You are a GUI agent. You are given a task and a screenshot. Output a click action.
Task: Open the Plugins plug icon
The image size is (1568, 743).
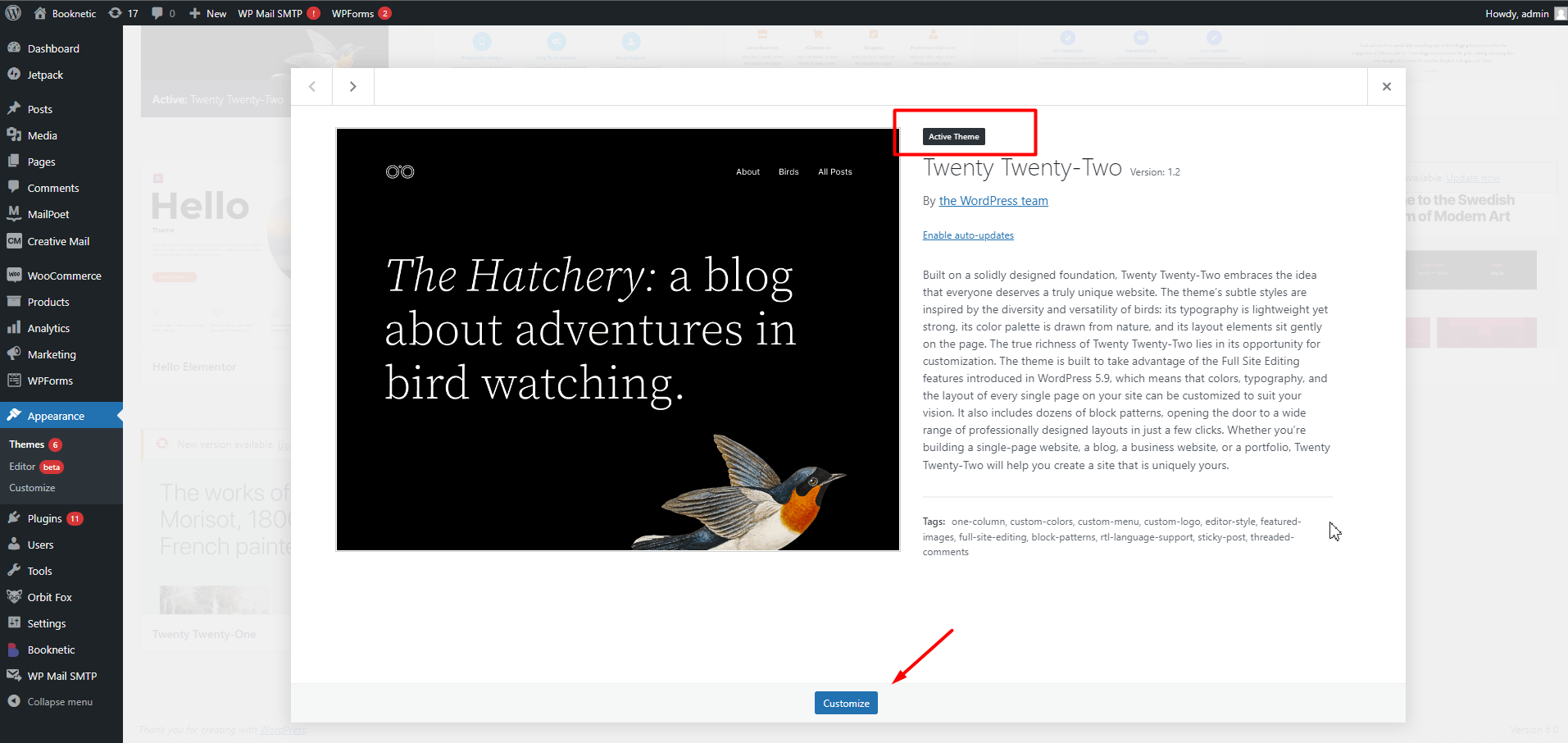[14, 517]
